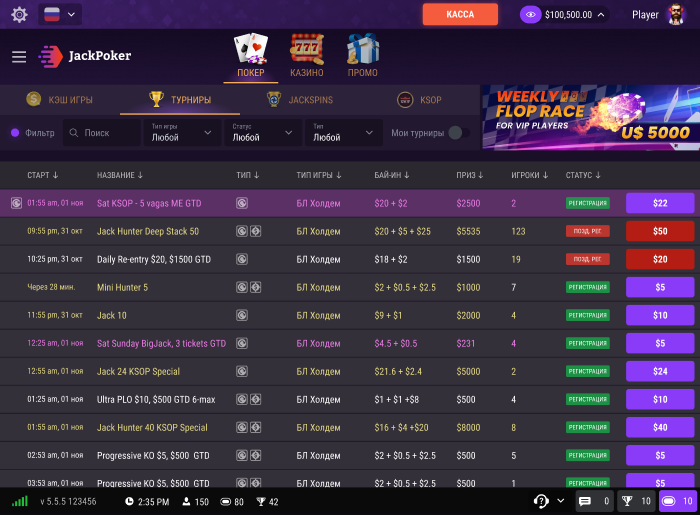Open the settings gear icon
700x515 pixels.
click(19, 15)
